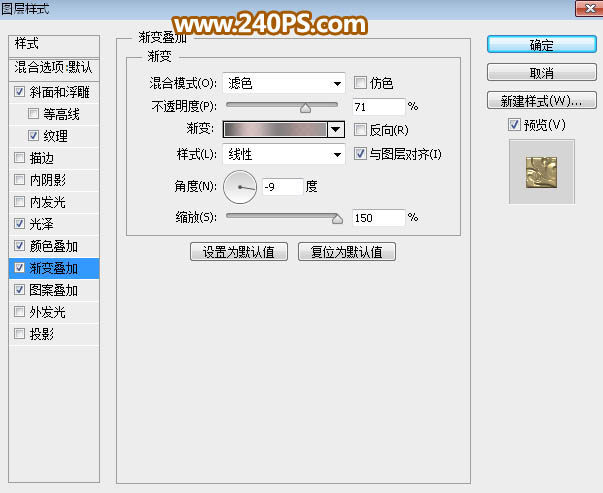Click the 新建样式(W)... button

click(542, 100)
